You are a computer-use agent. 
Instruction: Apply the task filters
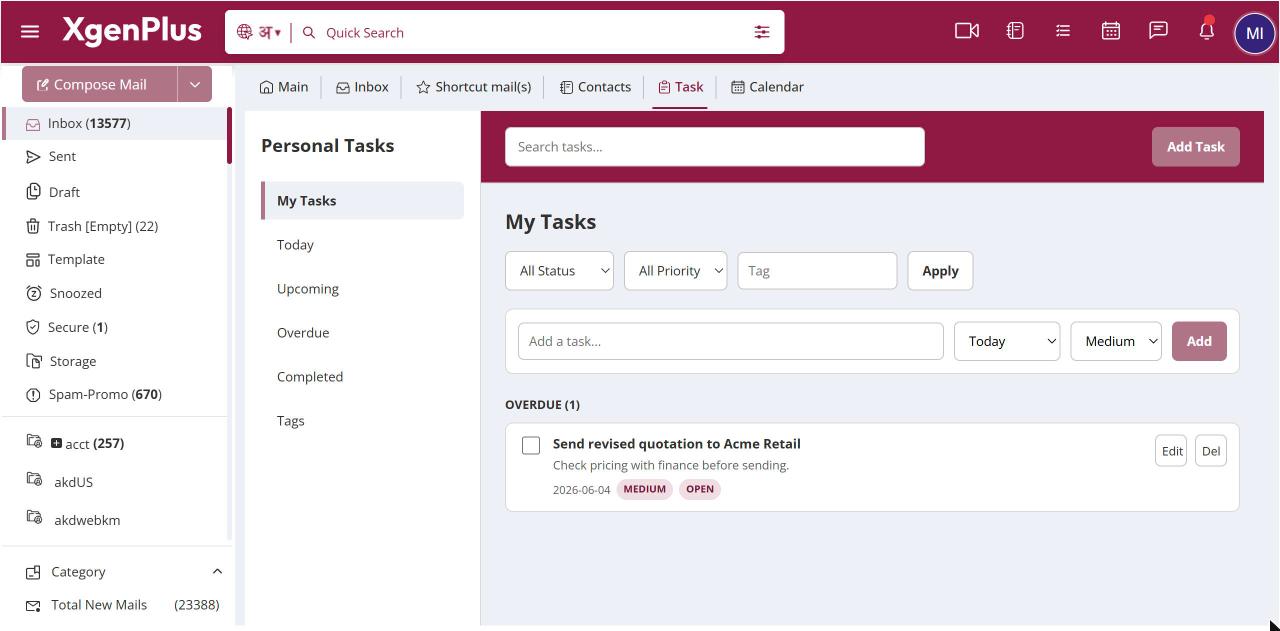tap(940, 270)
